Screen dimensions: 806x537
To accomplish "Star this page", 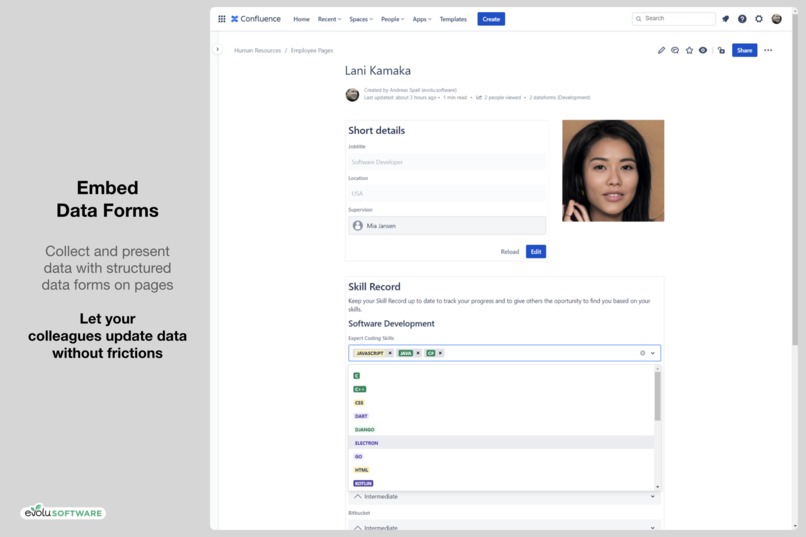I will (689, 50).
